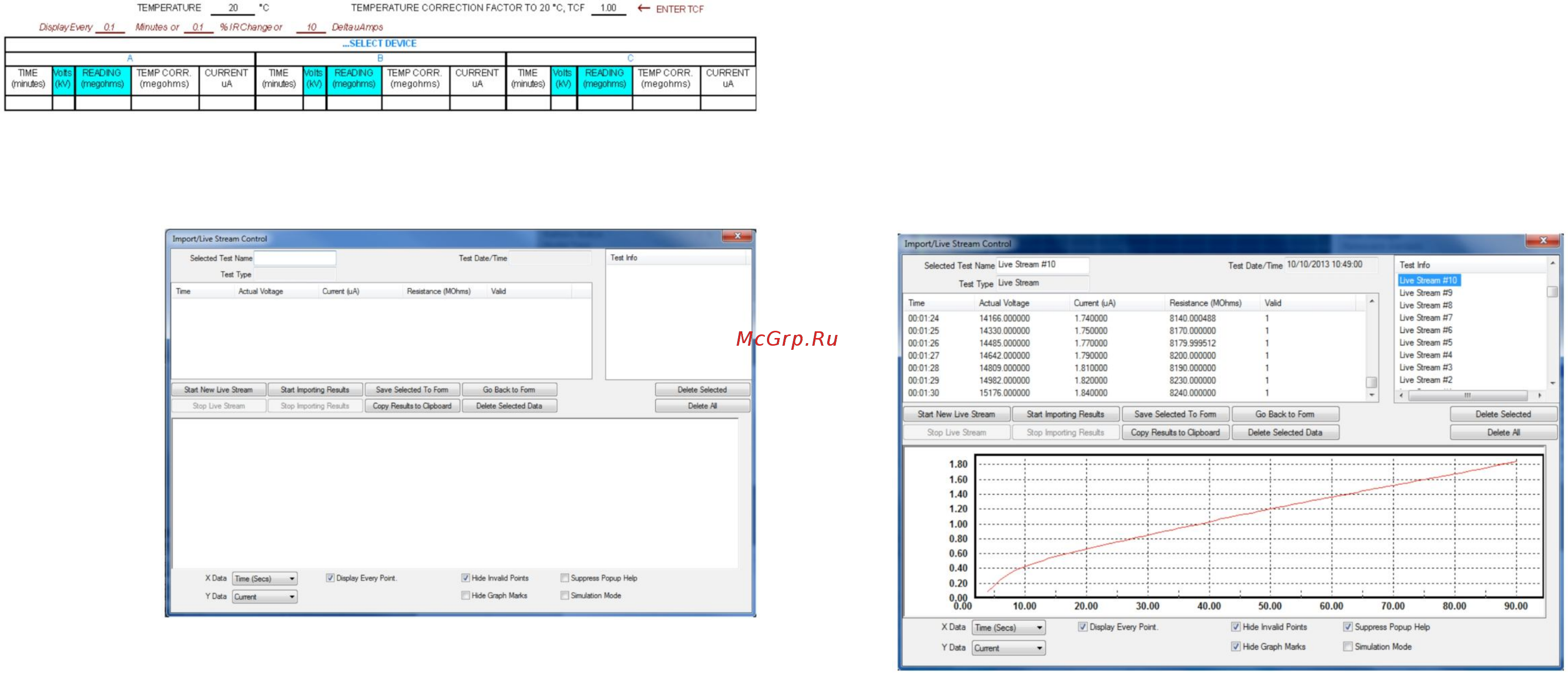Enable Suppress Popup Help in left dialog
The height and width of the screenshot is (676, 1568).
[x=565, y=578]
